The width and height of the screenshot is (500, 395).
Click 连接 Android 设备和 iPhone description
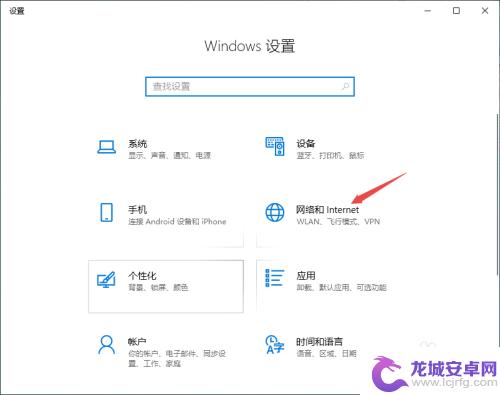click(x=177, y=221)
